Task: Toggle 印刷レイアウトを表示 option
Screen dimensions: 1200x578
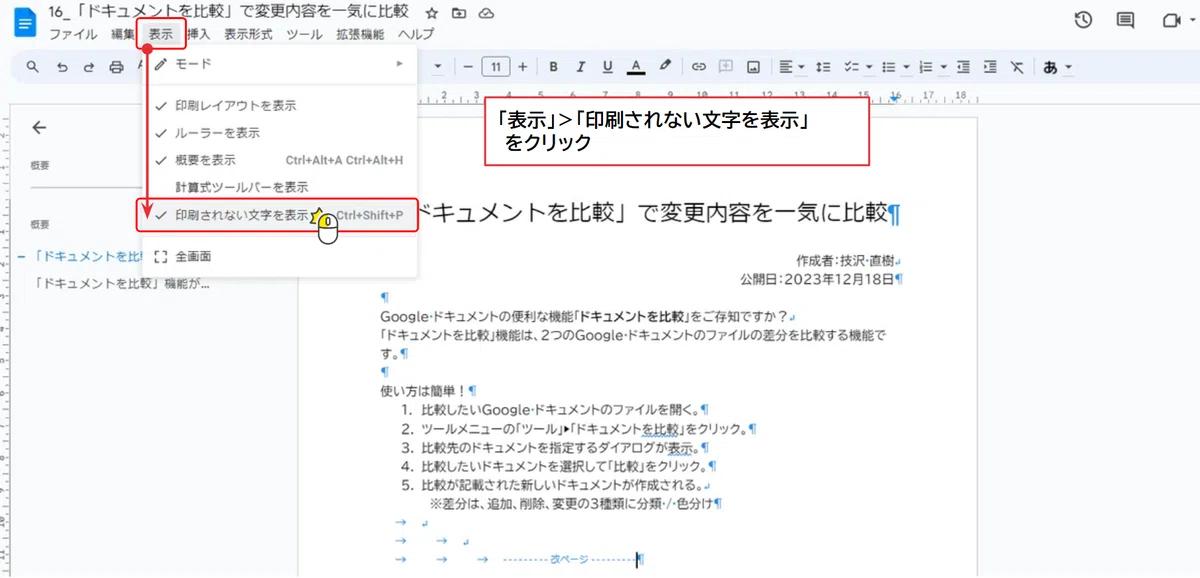Action: [x=236, y=105]
